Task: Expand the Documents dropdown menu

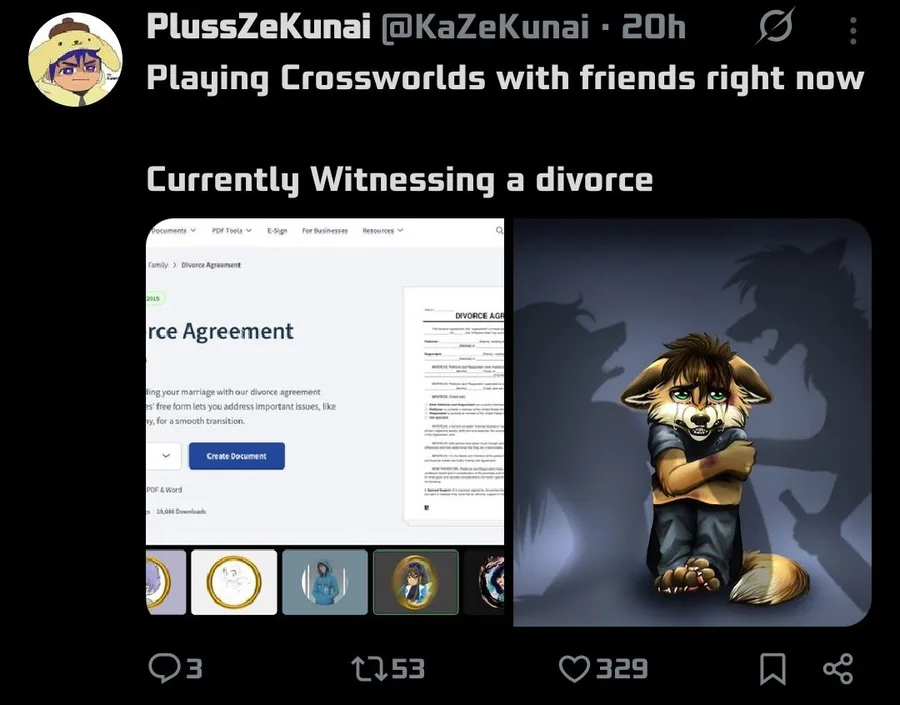Action: pyautogui.click(x=173, y=230)
